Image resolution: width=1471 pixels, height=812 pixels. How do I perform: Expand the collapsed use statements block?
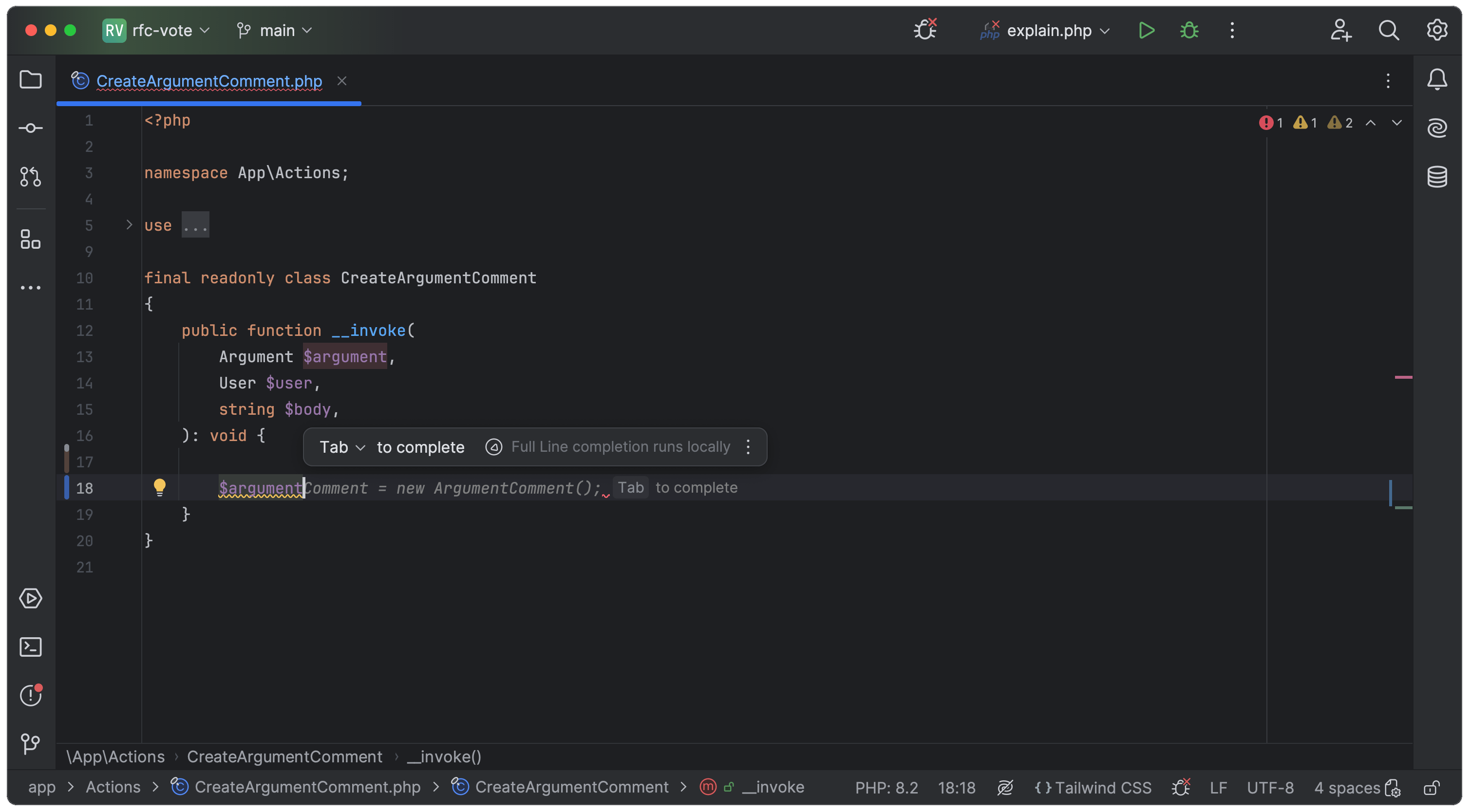[x=128, y=225]
